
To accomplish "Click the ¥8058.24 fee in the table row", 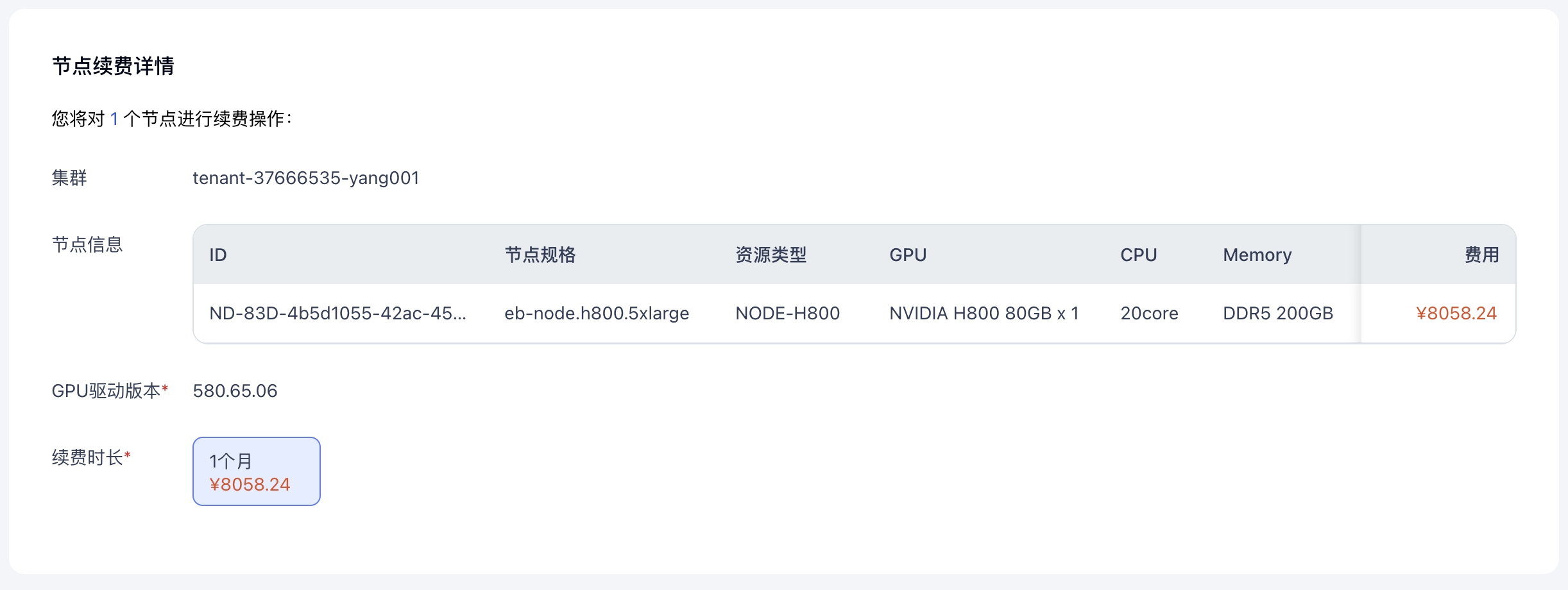I will (x=1456, y=313).
